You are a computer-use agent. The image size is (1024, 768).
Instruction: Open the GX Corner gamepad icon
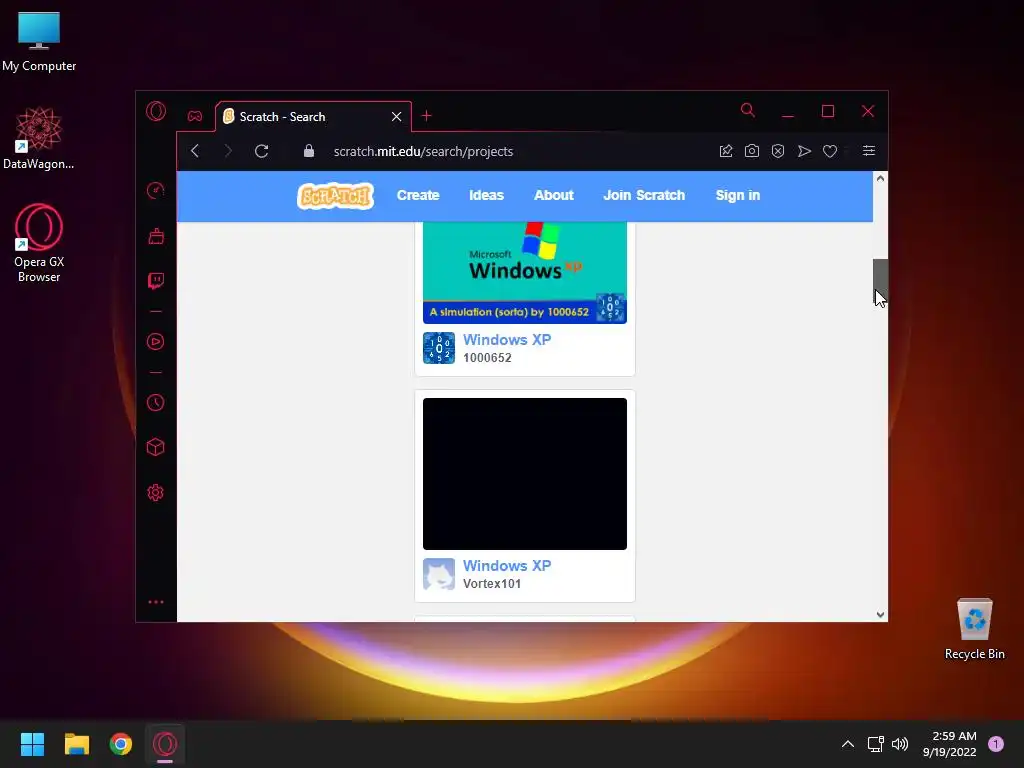195,116
